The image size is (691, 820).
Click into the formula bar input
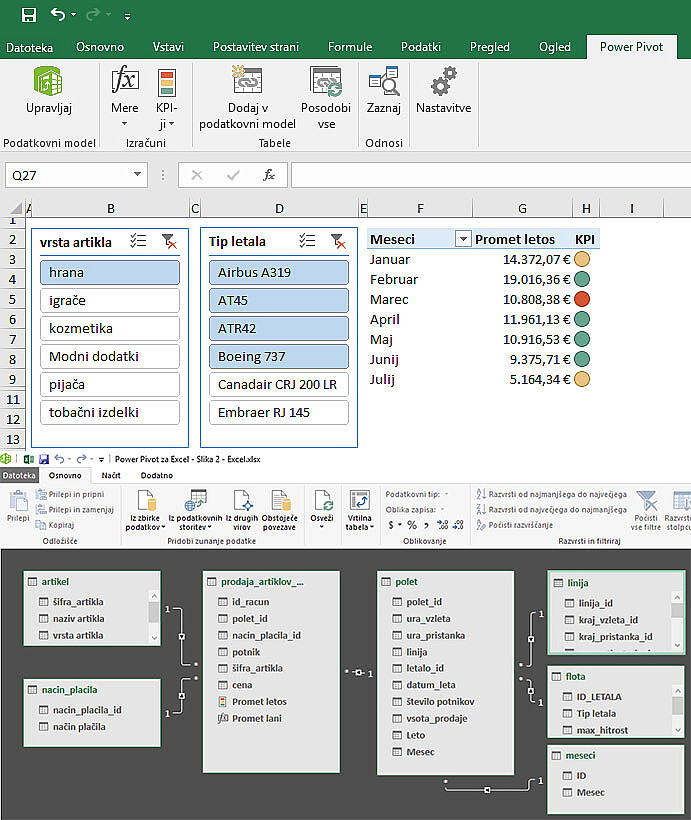point(491,175)
